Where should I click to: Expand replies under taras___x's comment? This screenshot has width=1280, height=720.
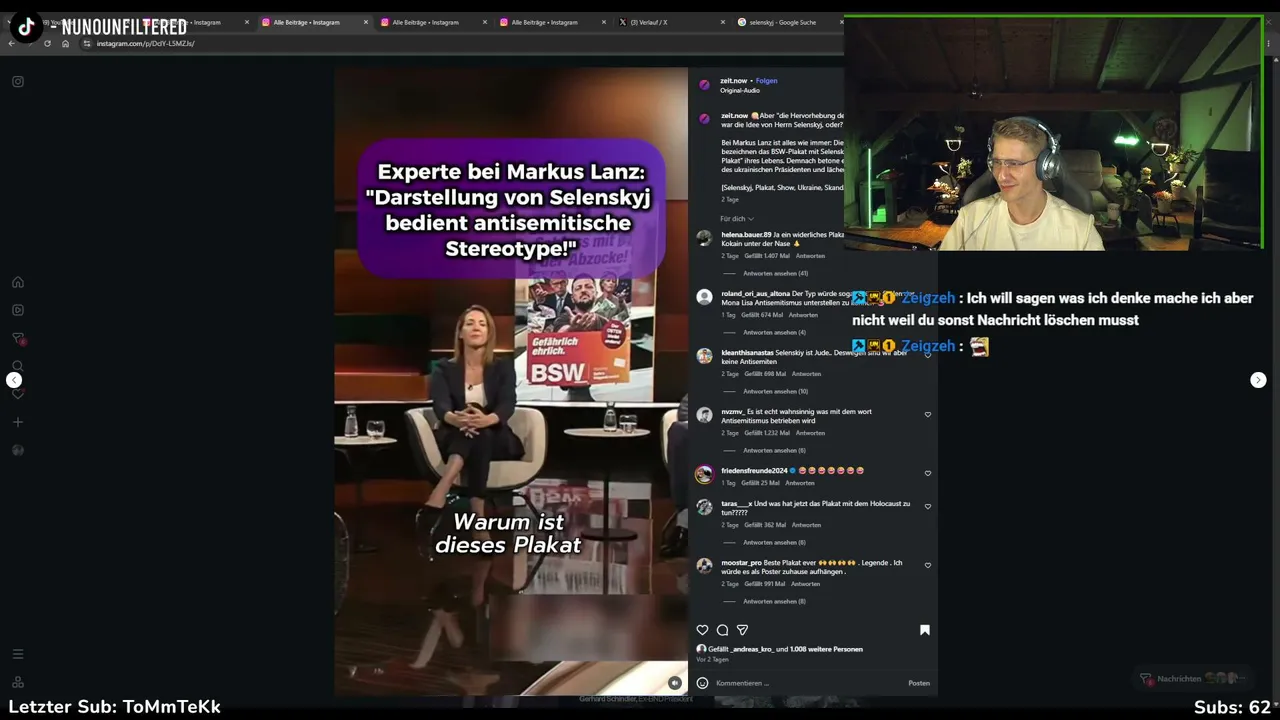[x=774, y=542]
